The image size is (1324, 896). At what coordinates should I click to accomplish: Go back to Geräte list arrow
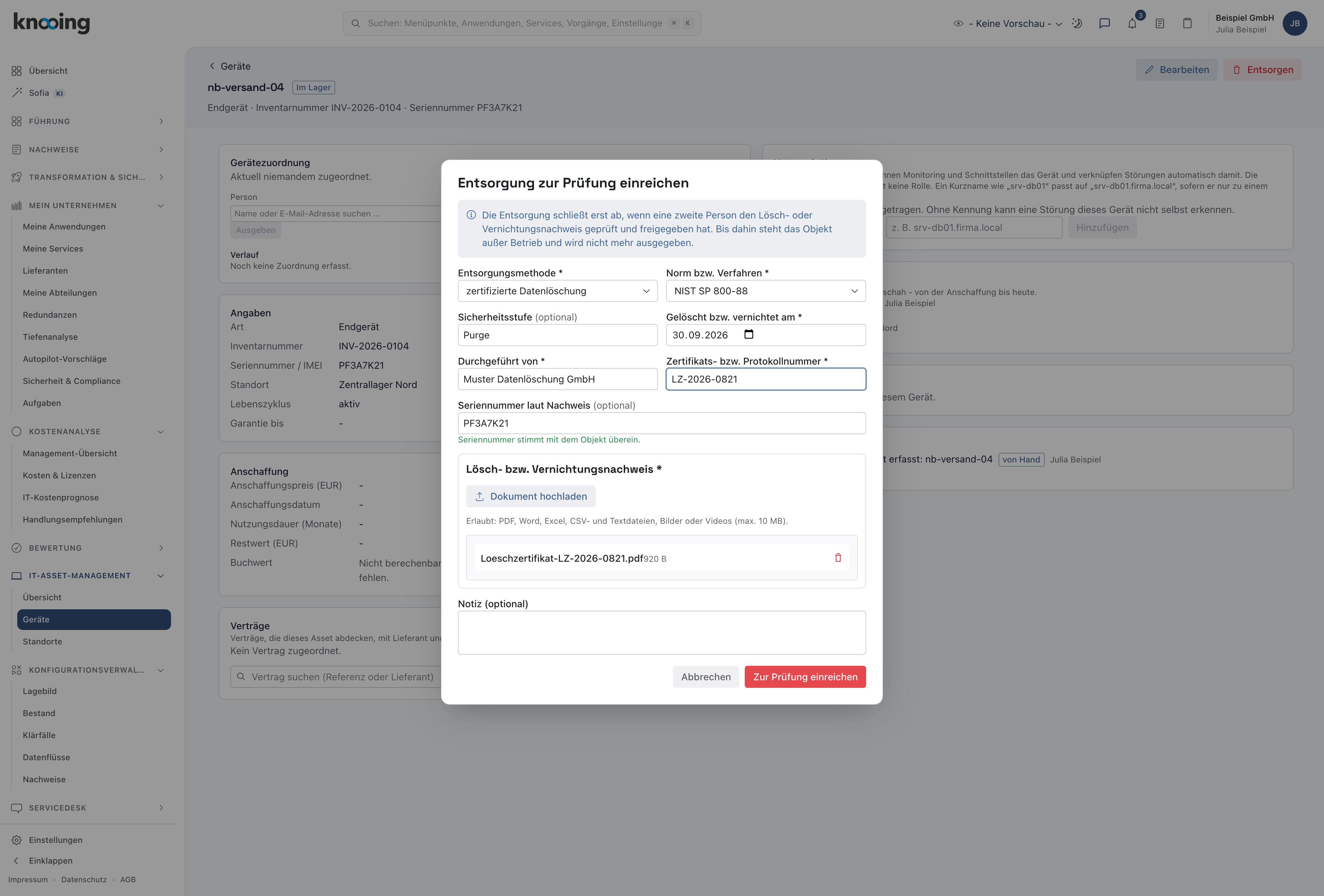point(212,66)
